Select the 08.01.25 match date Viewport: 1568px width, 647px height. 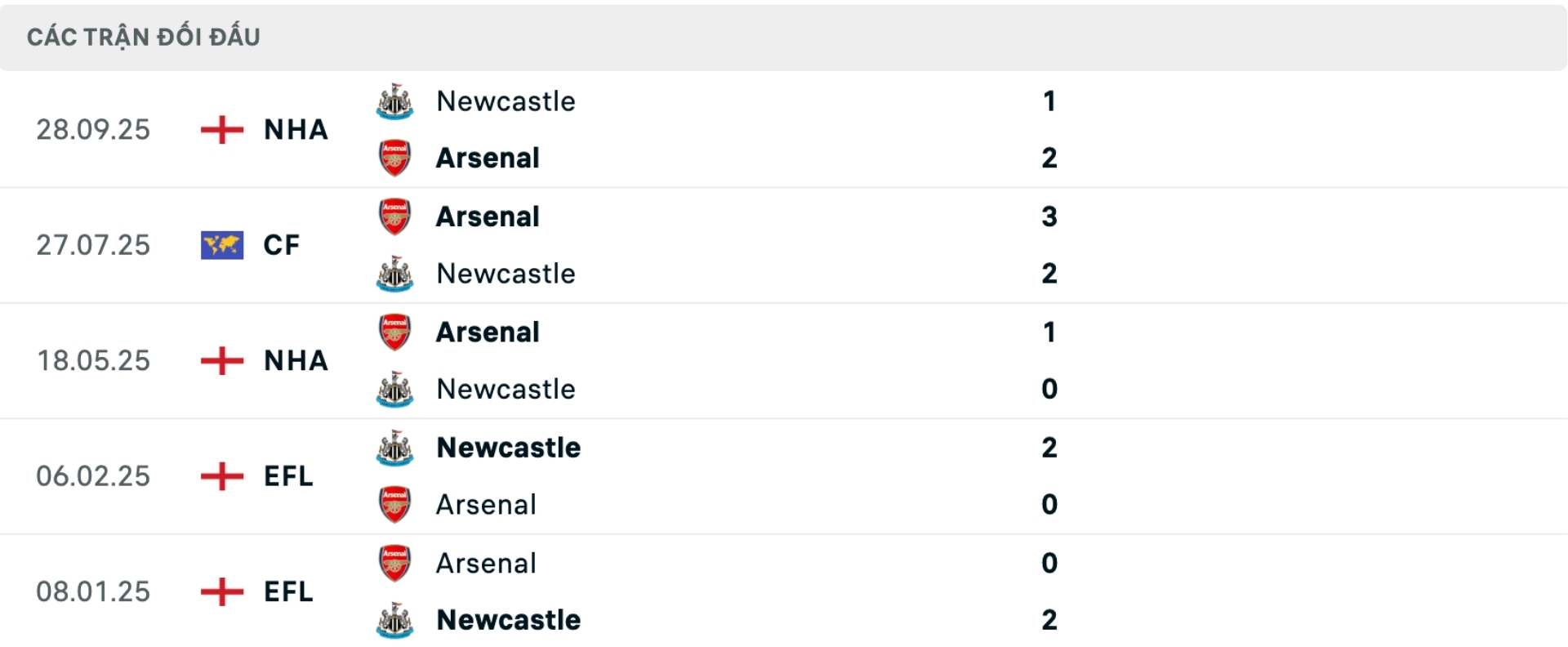[93, 591]
